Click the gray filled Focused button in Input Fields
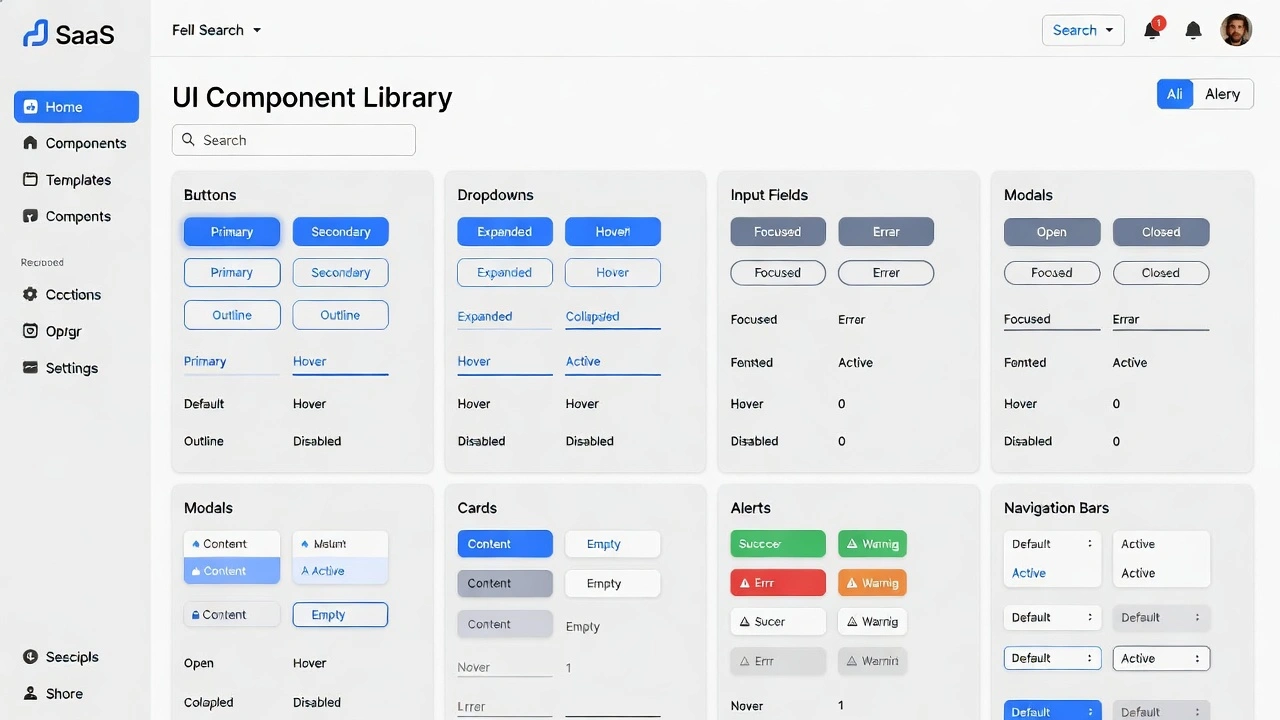 click(x=778, y=232)
